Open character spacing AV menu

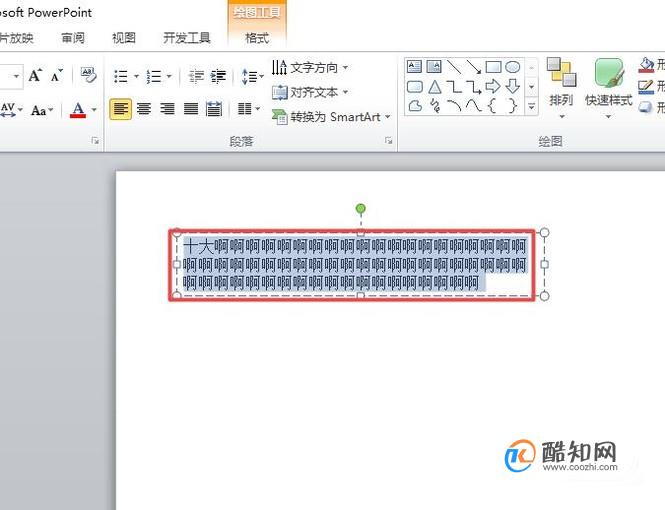point(11,110)
